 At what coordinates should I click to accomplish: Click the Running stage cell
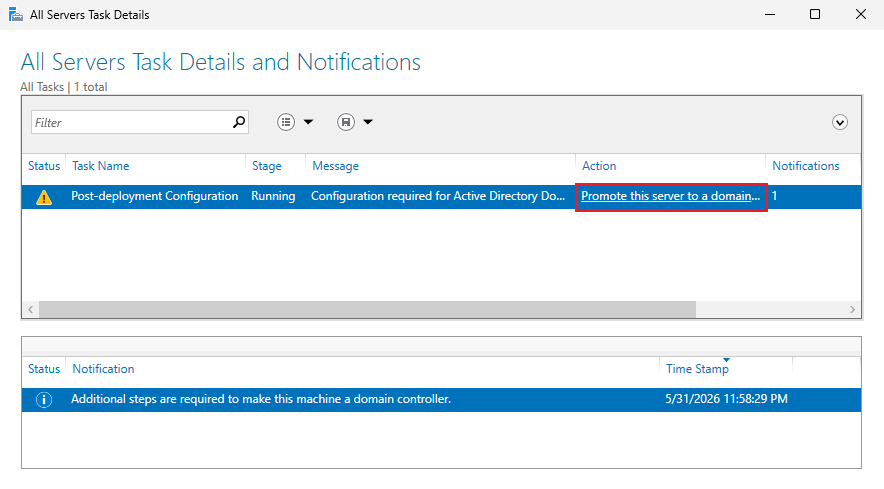[x=273, y=196]
